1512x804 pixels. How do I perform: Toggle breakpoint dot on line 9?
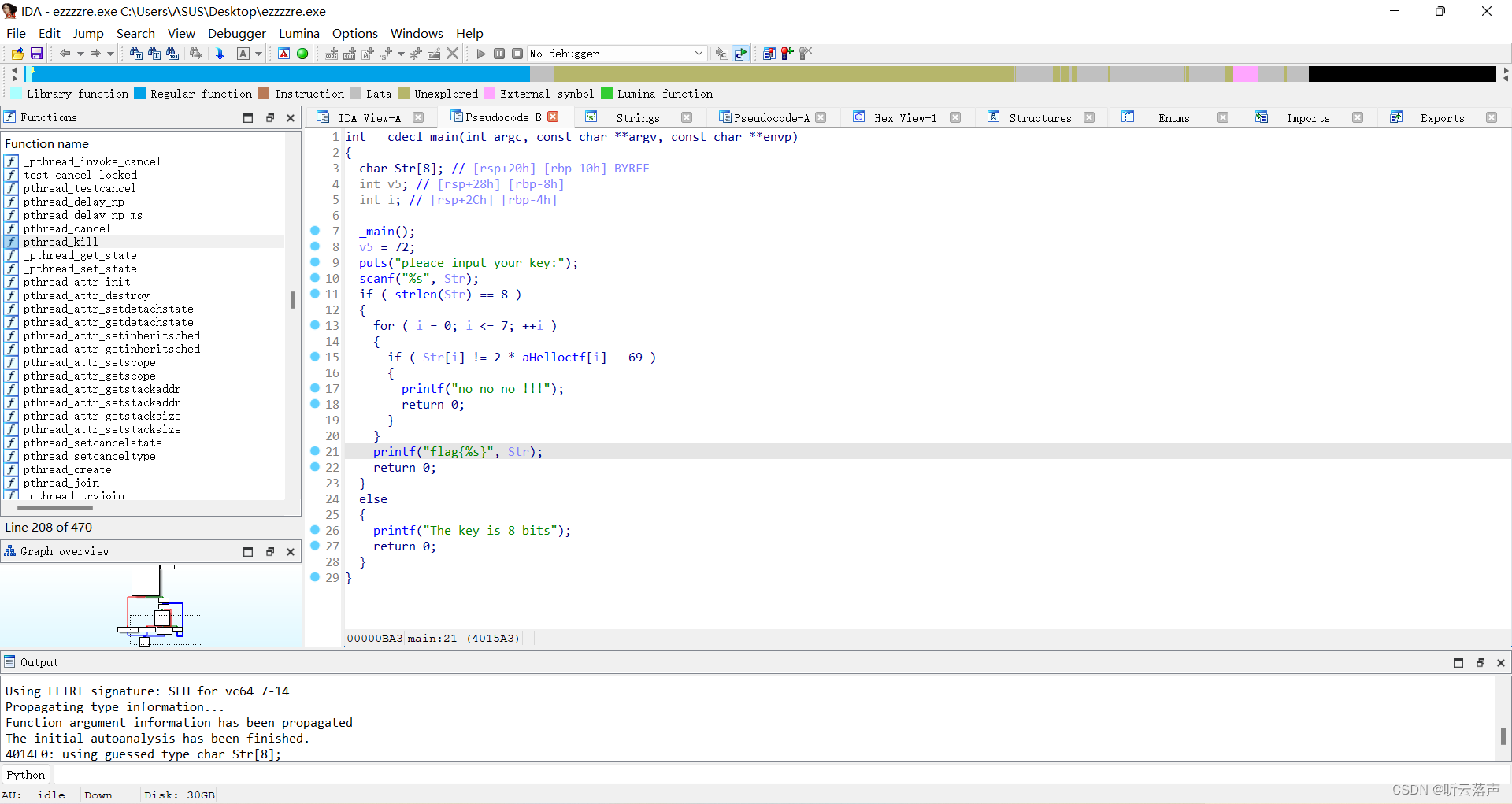pos(315,262)
